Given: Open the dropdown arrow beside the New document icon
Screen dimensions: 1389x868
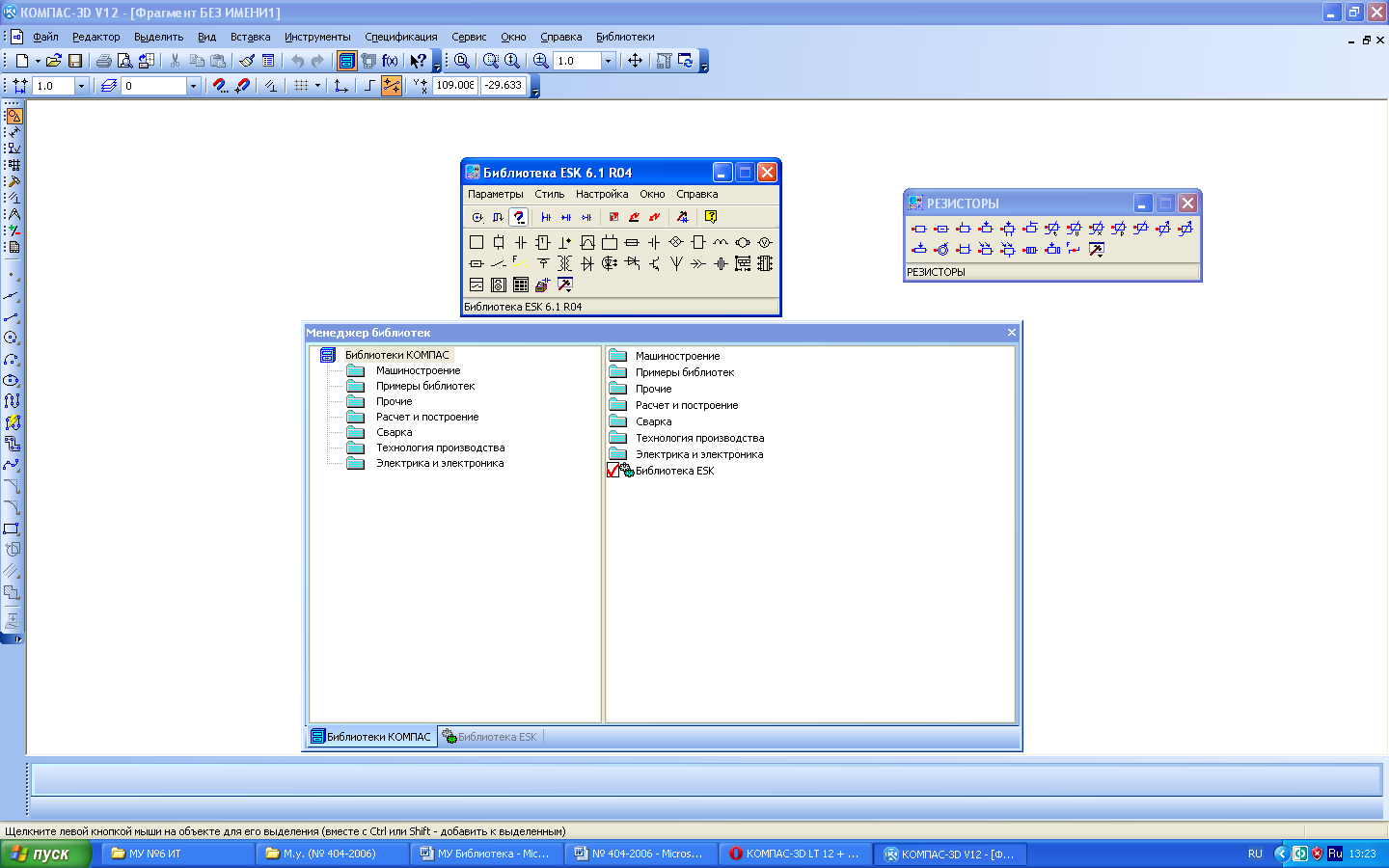Looking at the screenshot, I should point(38,61).
